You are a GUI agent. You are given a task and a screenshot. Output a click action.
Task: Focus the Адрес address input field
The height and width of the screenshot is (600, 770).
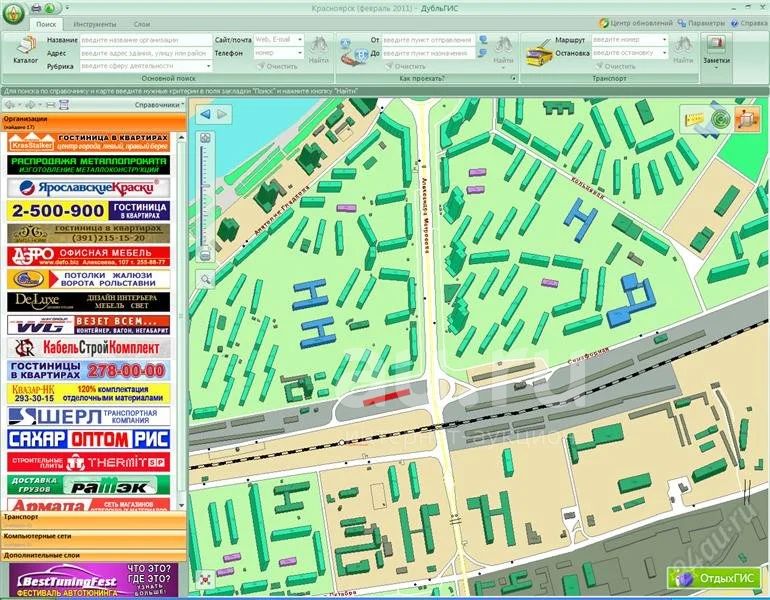(x=145, y=53)
